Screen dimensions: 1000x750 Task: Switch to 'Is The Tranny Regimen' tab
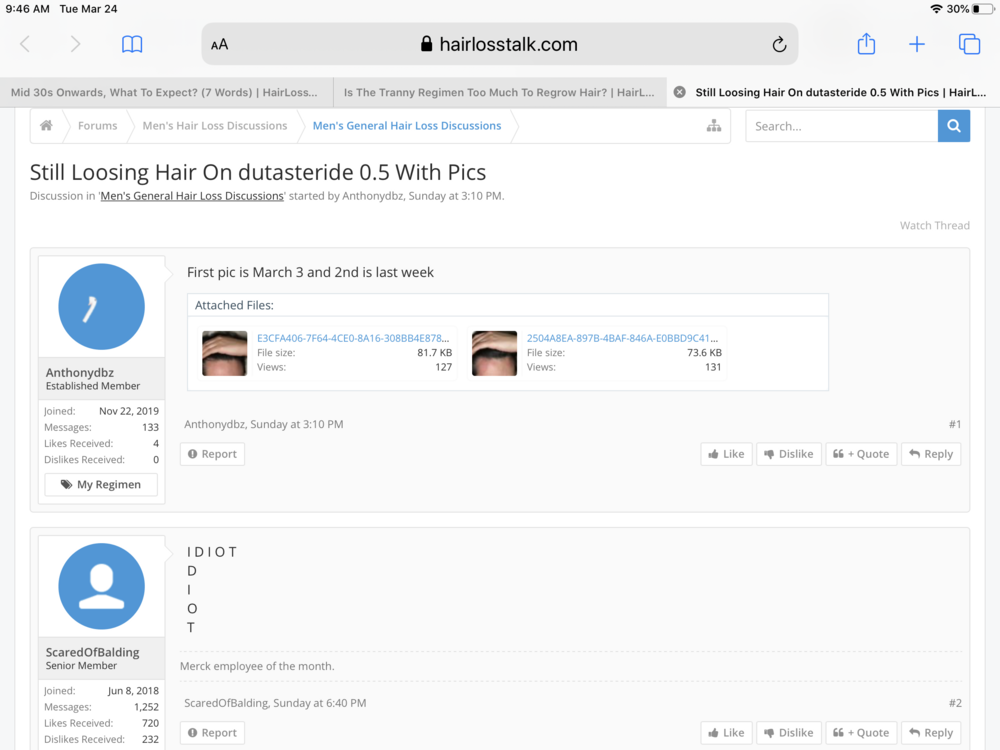tap(498, 92)
